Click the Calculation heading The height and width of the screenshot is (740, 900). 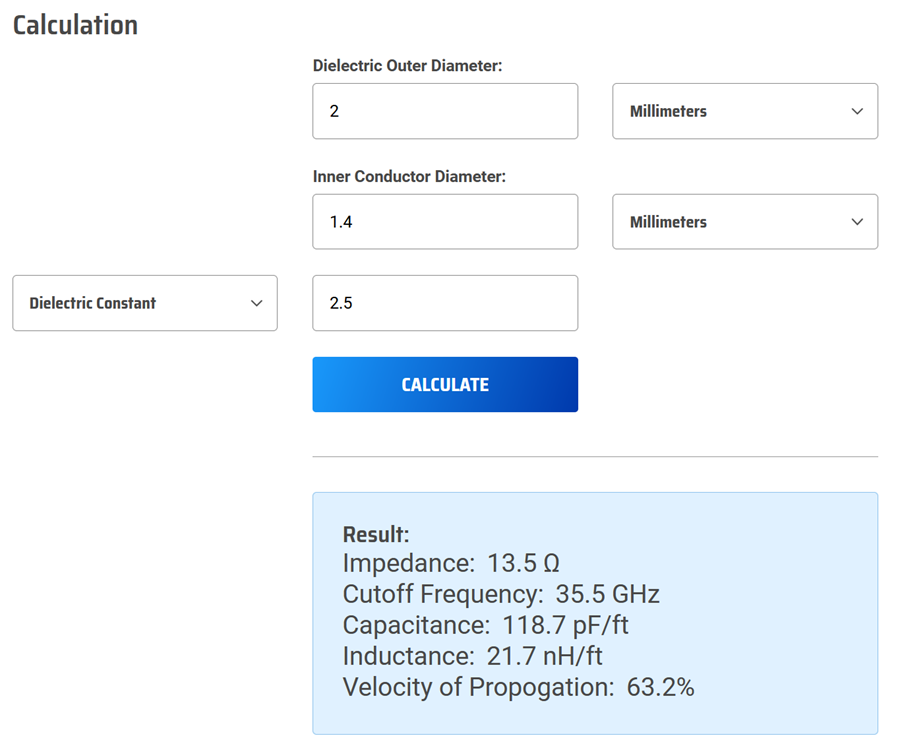click(x=75, y=25)
